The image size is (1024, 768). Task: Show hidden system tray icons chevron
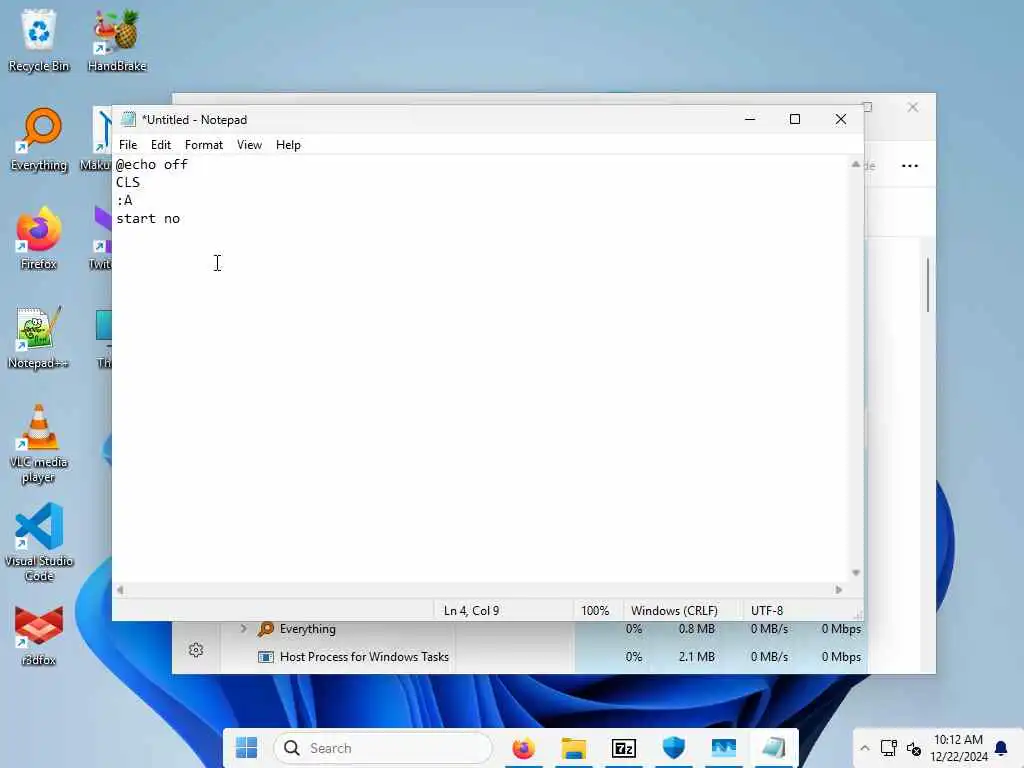pos(864,748)
